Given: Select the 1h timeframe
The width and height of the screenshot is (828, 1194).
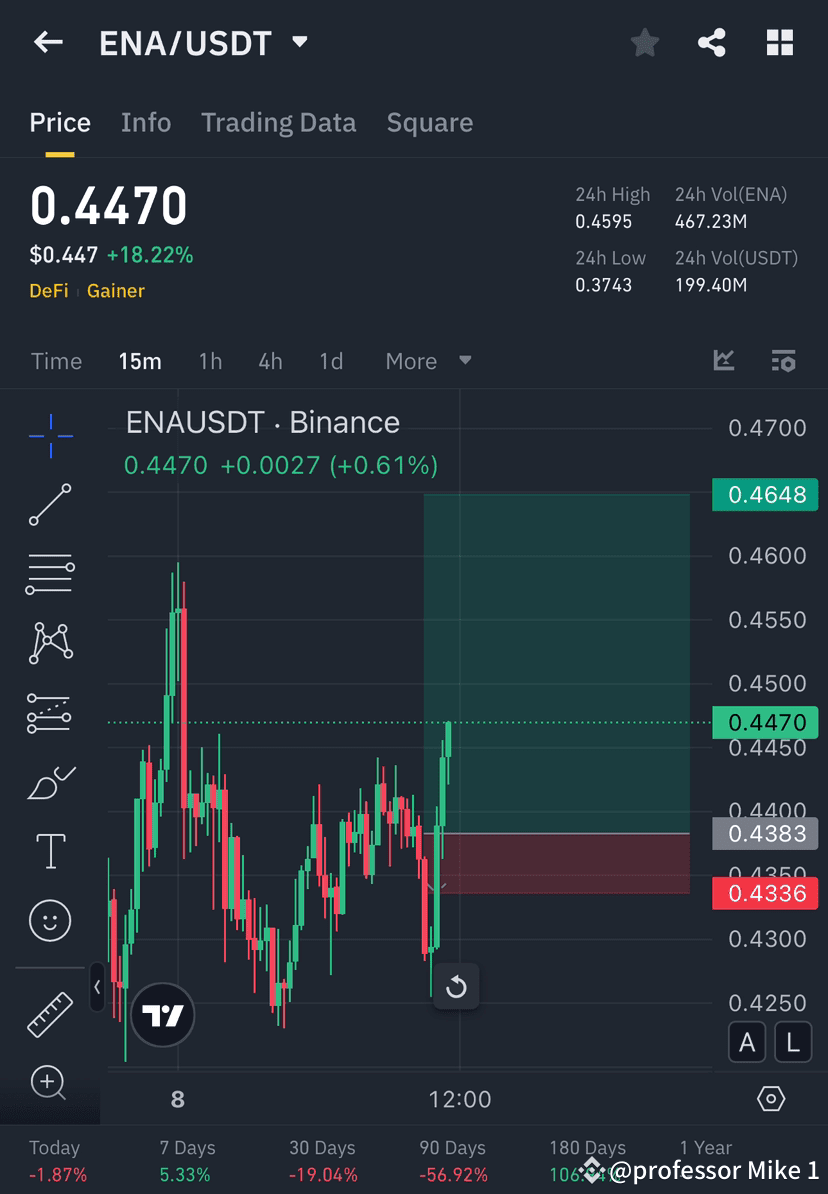Looking at the screenshot, I should [210, 361].
